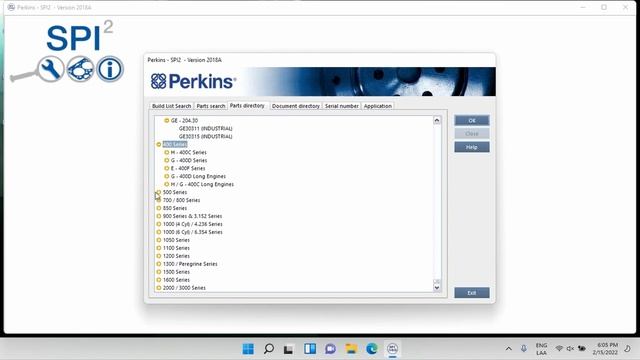Expand the H - 400C Series node
Screen dimensions: 640x360
pos(167,152)
